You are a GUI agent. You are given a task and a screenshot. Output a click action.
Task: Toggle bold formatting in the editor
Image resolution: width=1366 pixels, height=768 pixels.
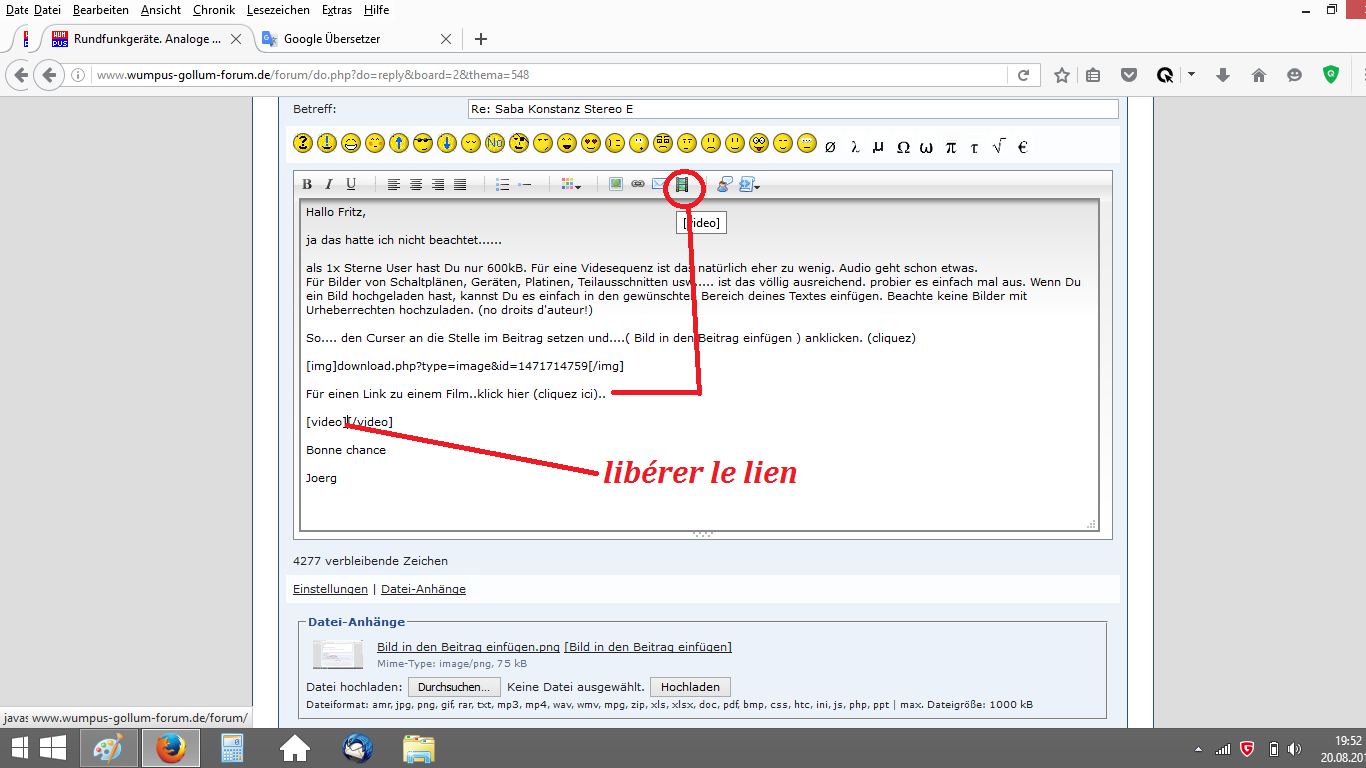point(307,184)
